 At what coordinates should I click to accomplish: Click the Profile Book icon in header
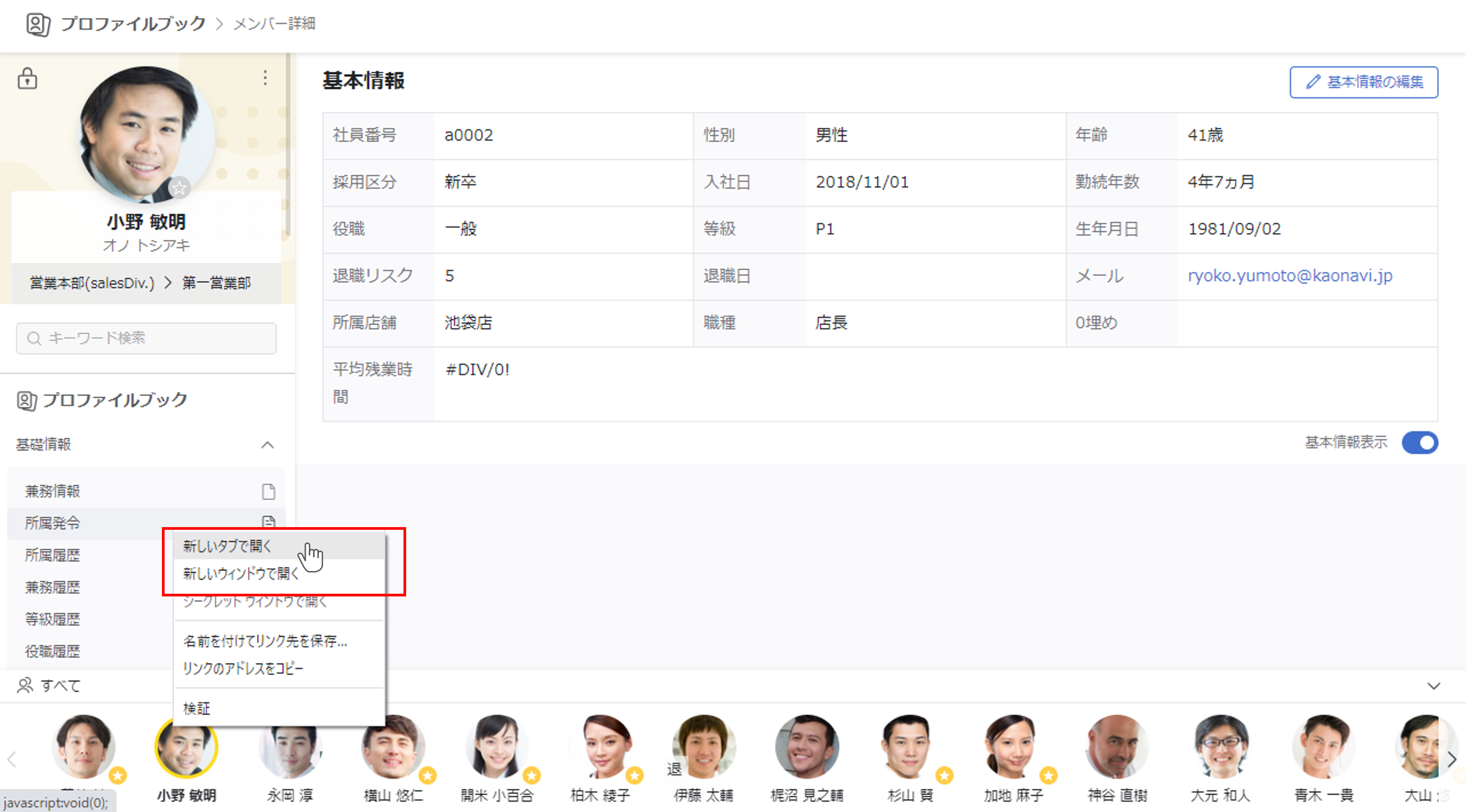38,24
